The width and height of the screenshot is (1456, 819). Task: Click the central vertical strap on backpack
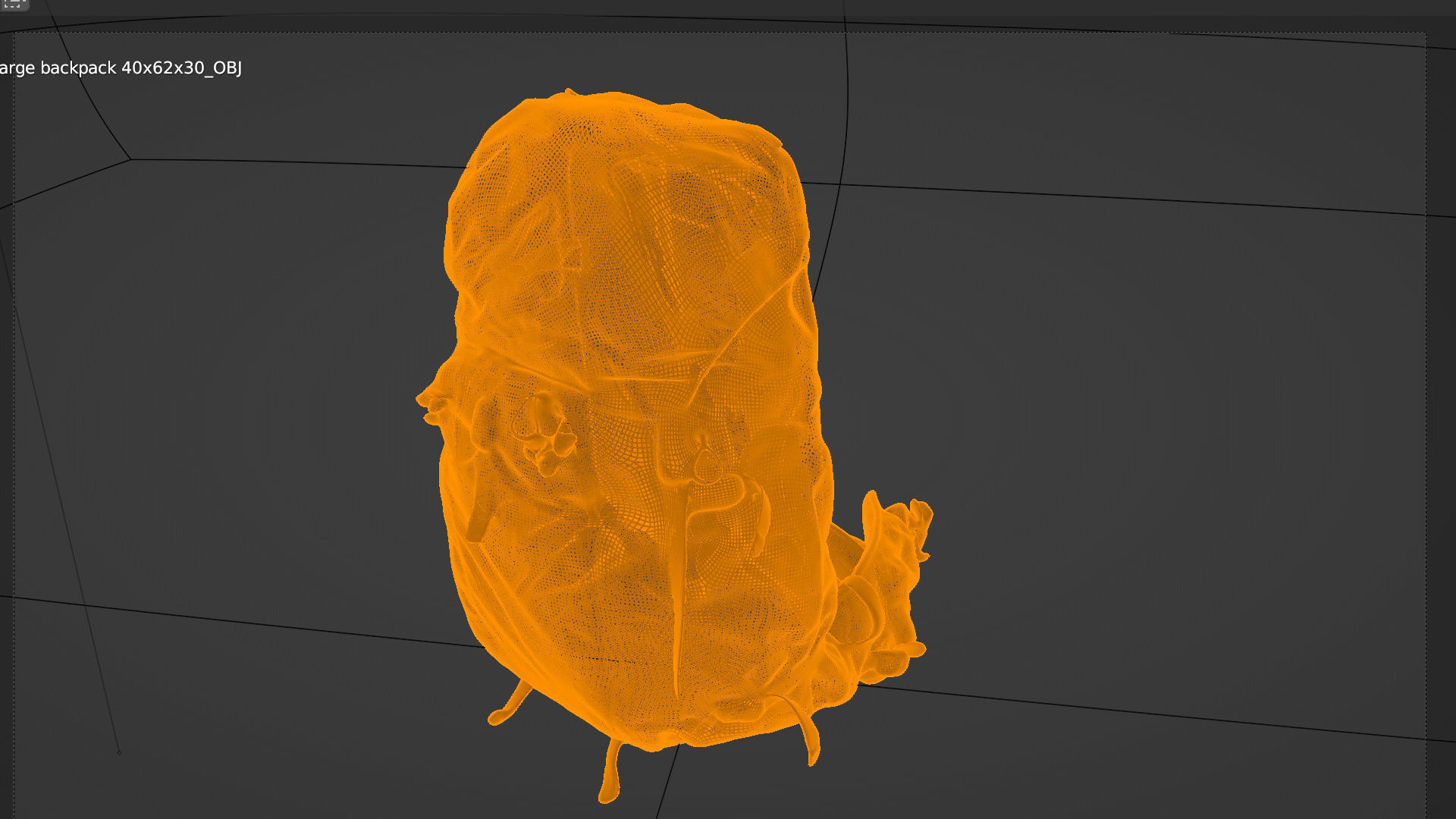click(679, 584)
